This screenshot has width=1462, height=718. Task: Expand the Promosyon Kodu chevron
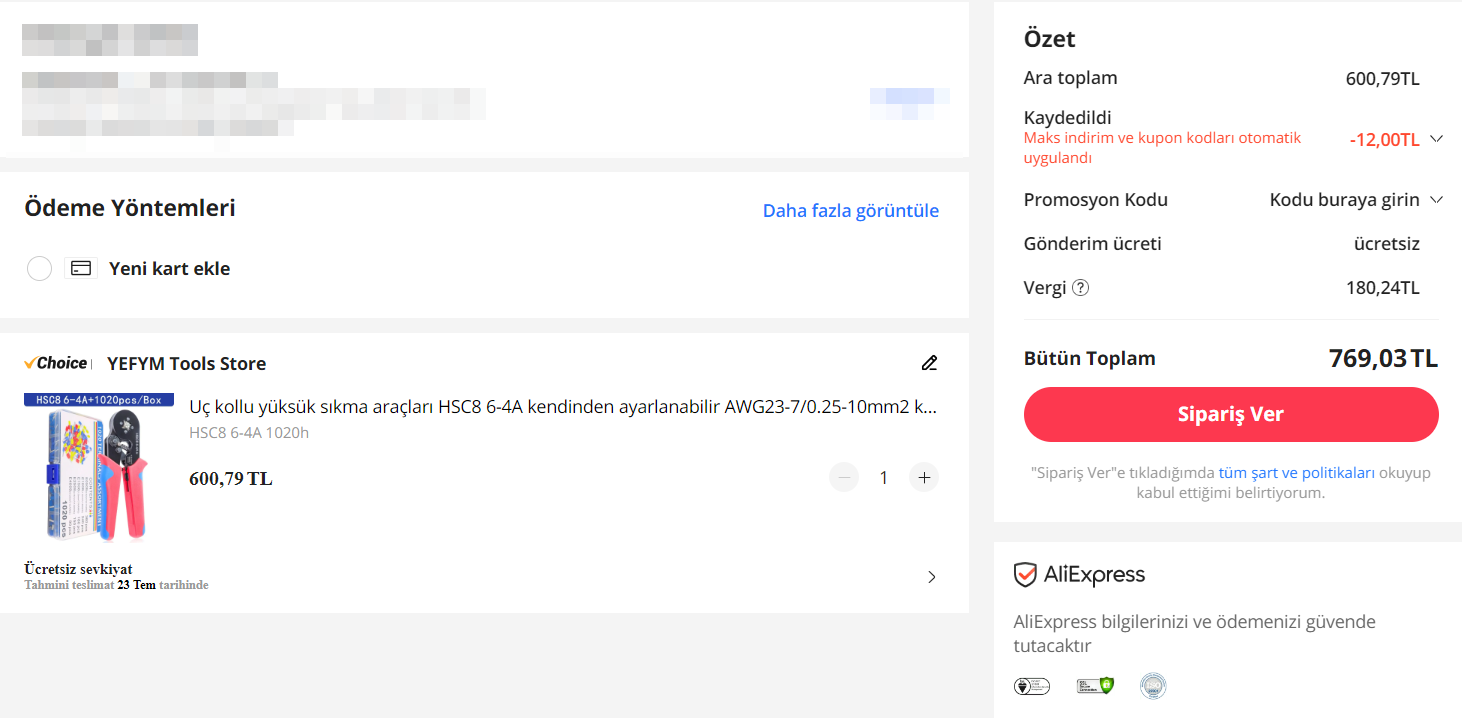pos(1437,200)
